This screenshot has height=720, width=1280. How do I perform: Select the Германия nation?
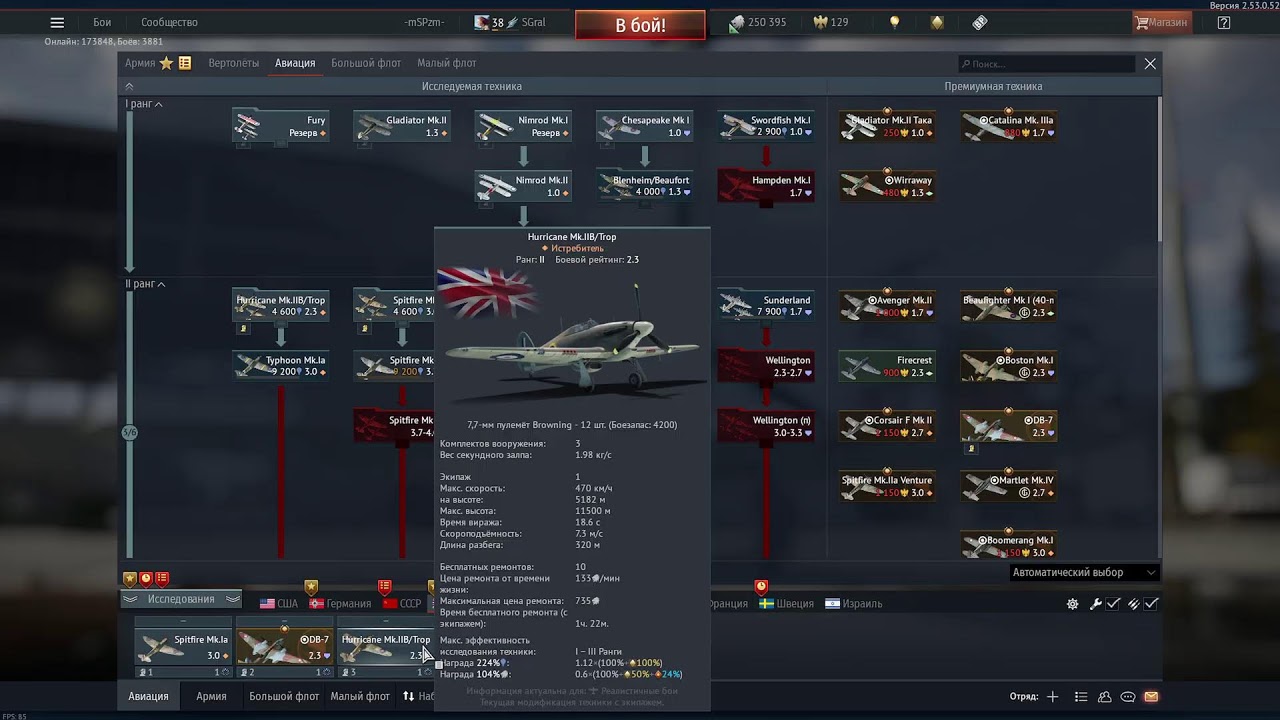[340, 604]
